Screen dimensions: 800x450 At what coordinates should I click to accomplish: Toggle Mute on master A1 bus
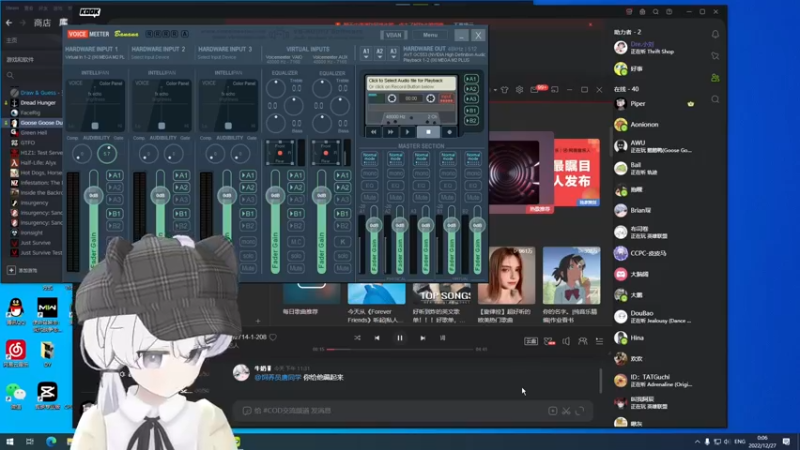(370, 197)
